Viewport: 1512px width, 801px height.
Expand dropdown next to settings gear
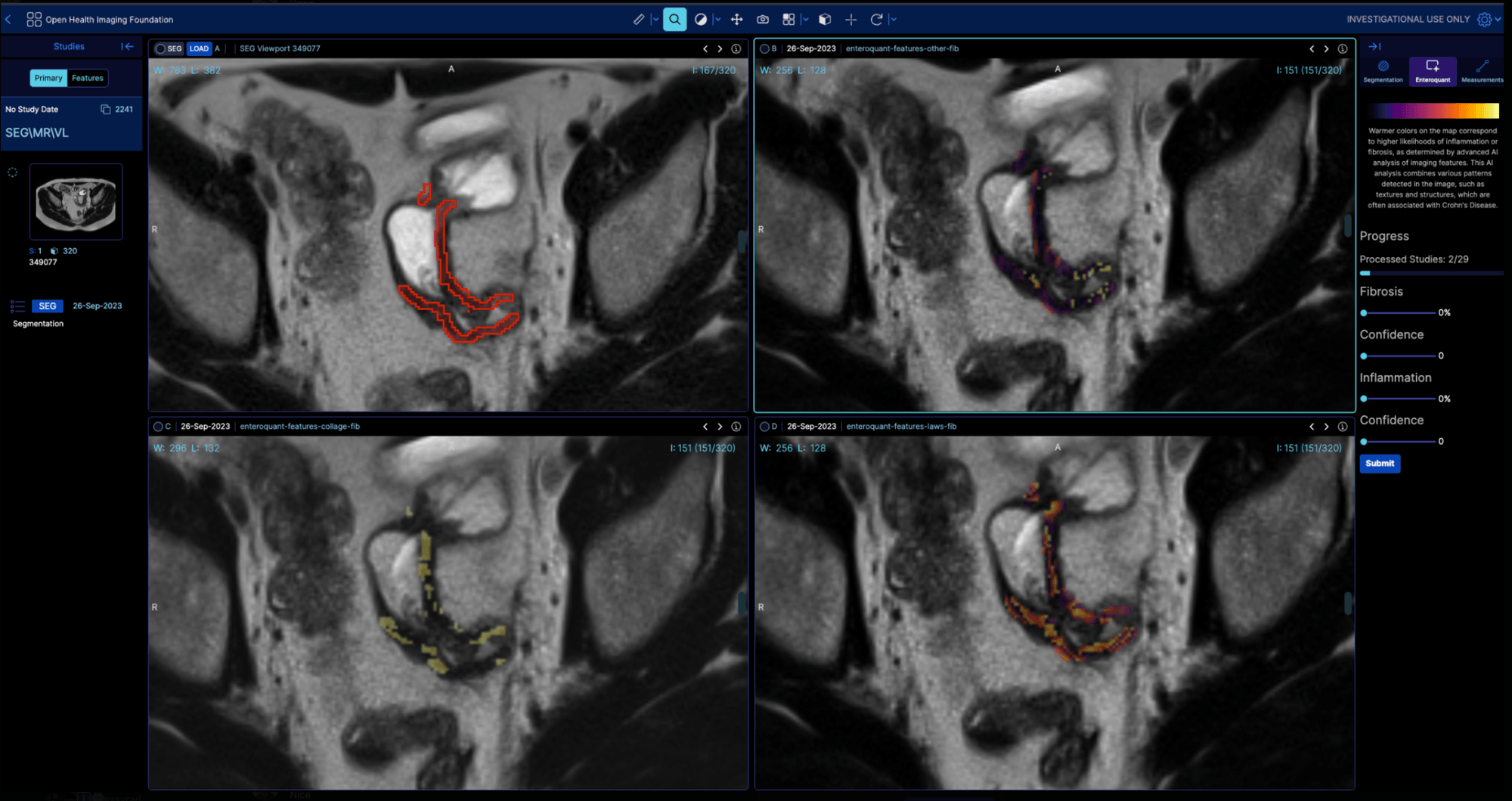[1498, 20]
